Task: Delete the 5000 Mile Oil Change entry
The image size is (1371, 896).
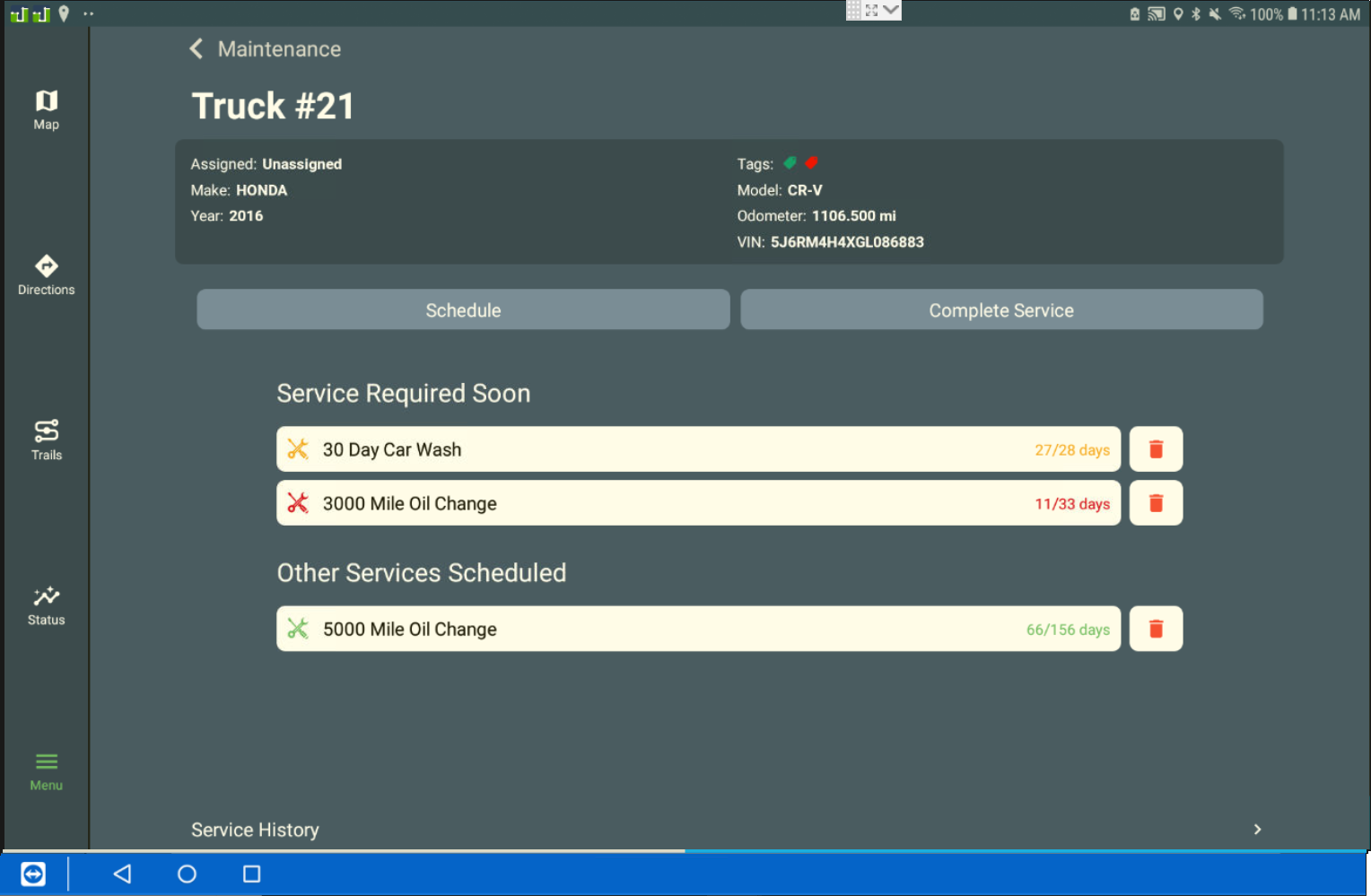Action: 1156,628
